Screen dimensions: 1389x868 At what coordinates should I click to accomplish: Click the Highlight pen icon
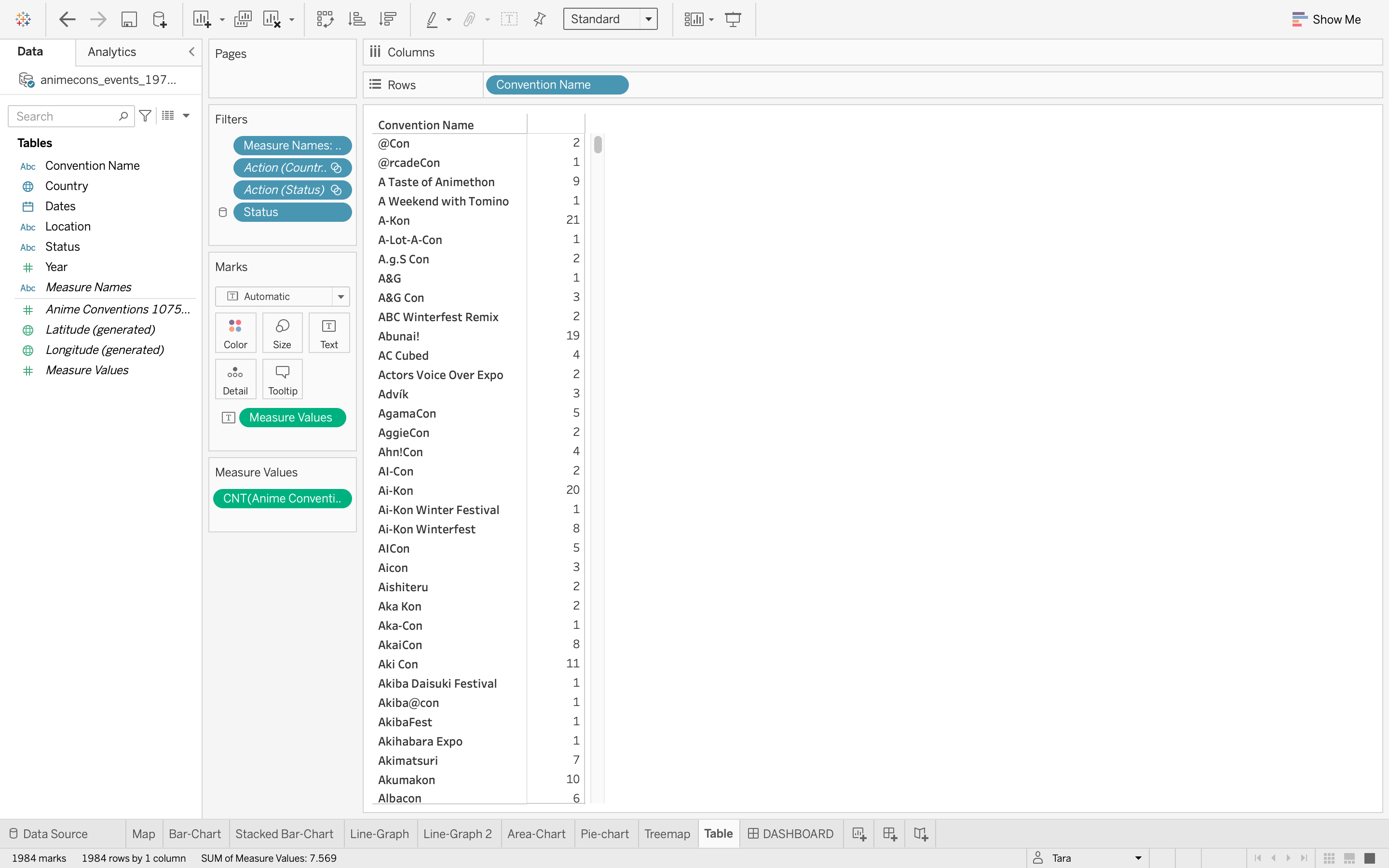pyautogui.click(x=432, y=19)
